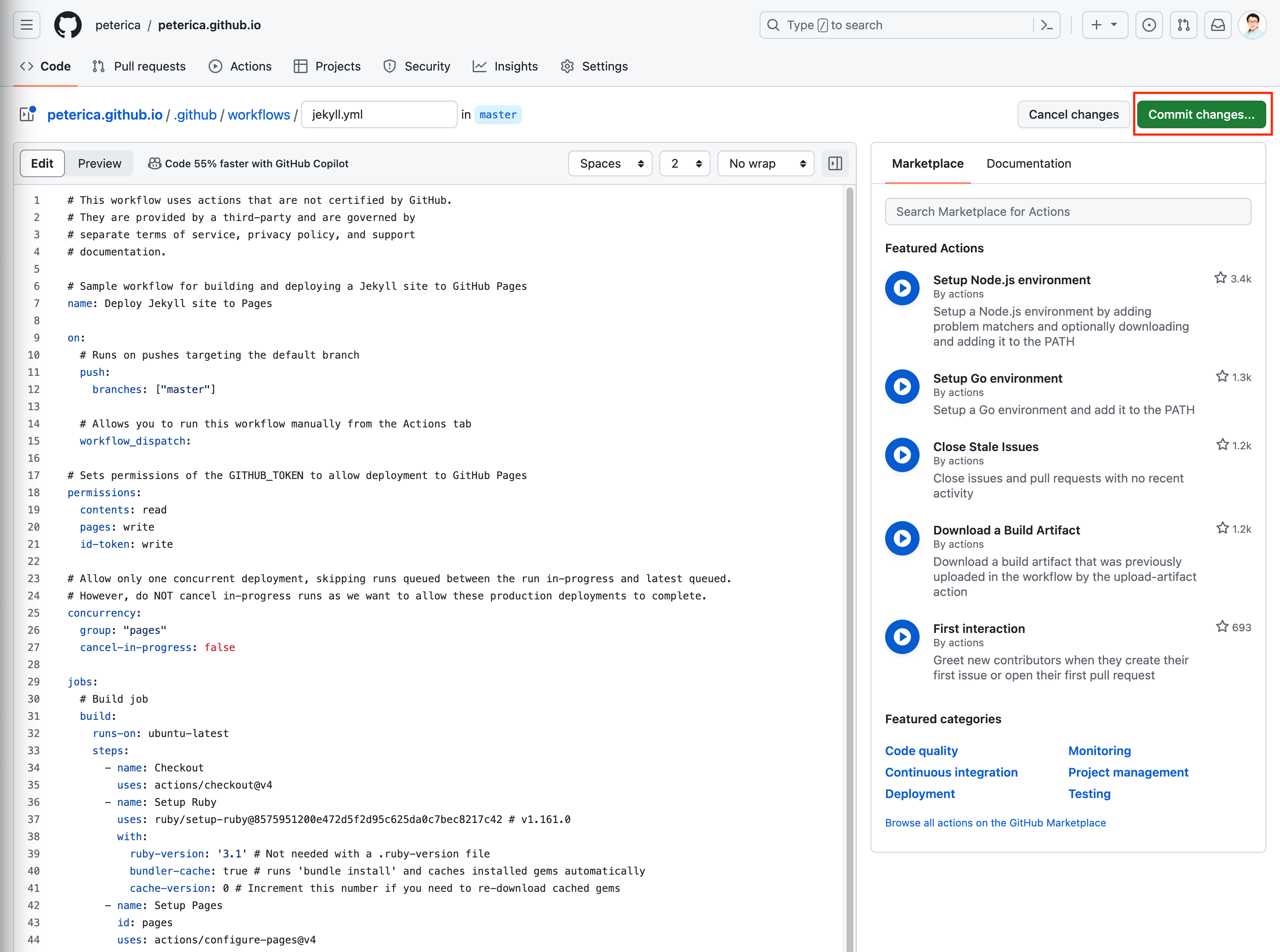Click the Commit changes button
This screenshot has height=952, width=1280.
click(x=1201, y=114)
